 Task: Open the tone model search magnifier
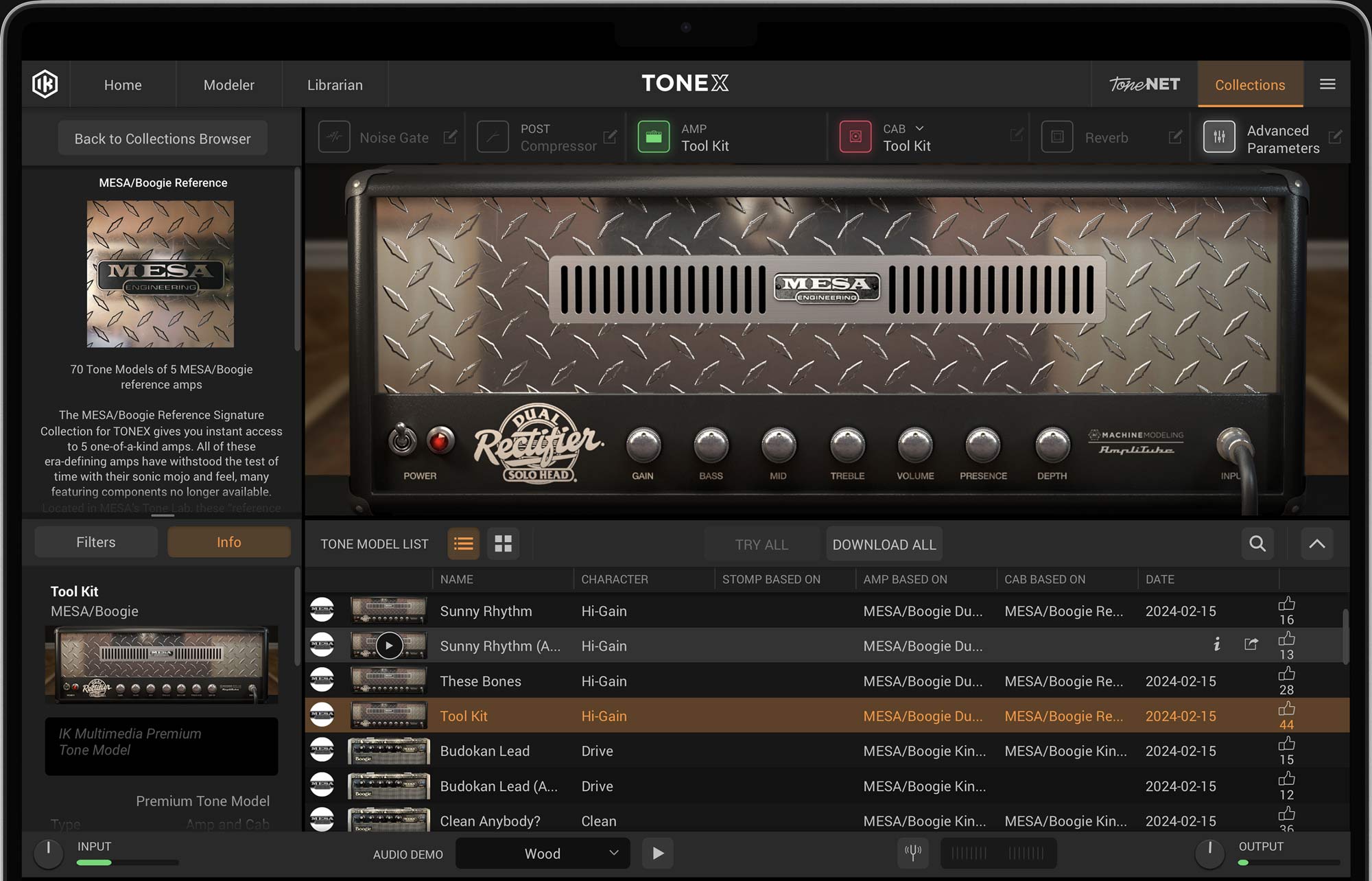coord(1257,543)
